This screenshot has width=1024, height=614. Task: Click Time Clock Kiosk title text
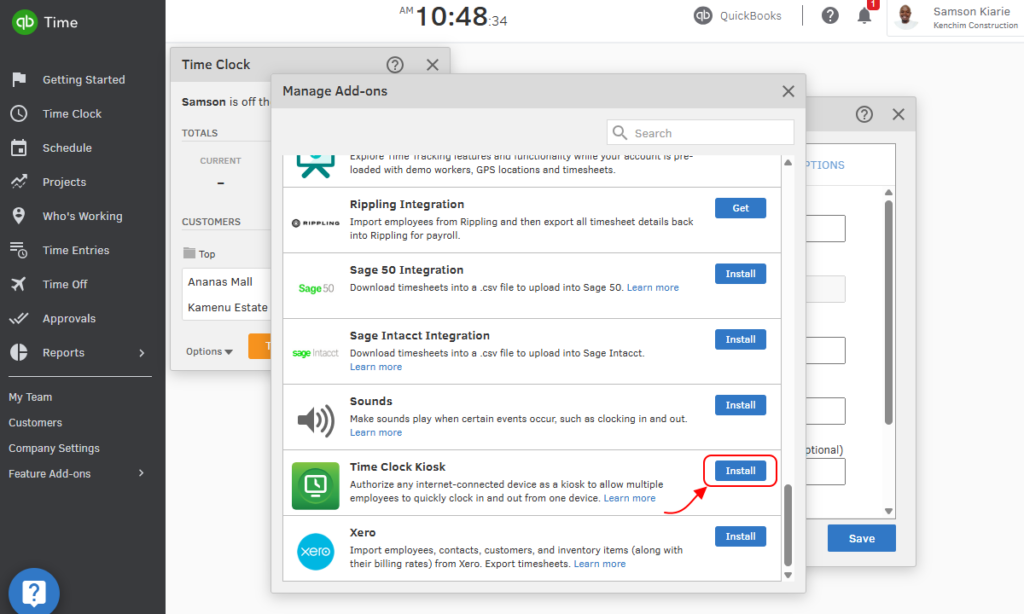[x=397, y=466]
